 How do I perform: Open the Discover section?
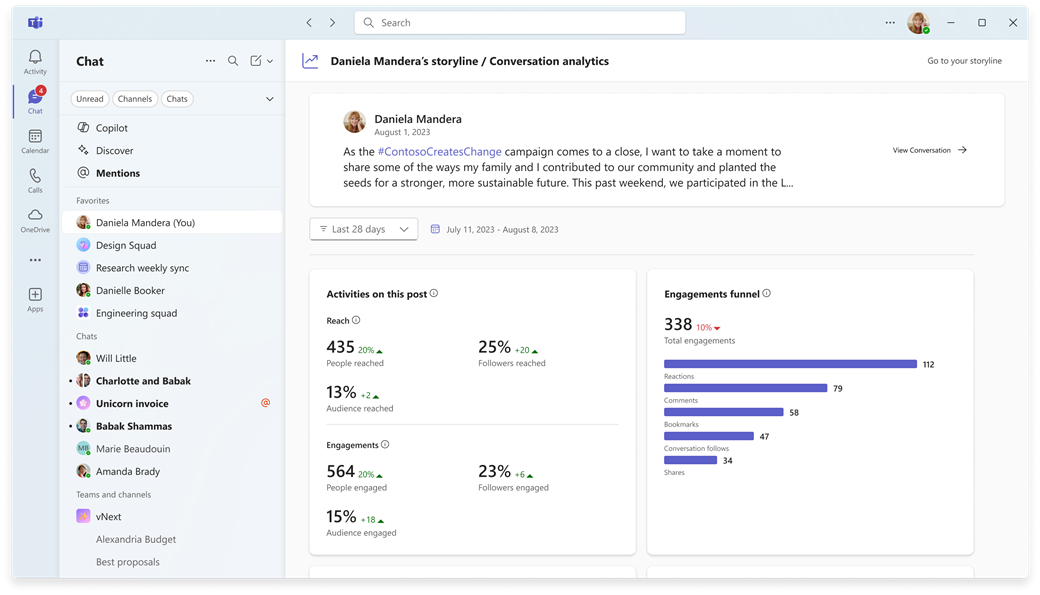coord(114,150)
